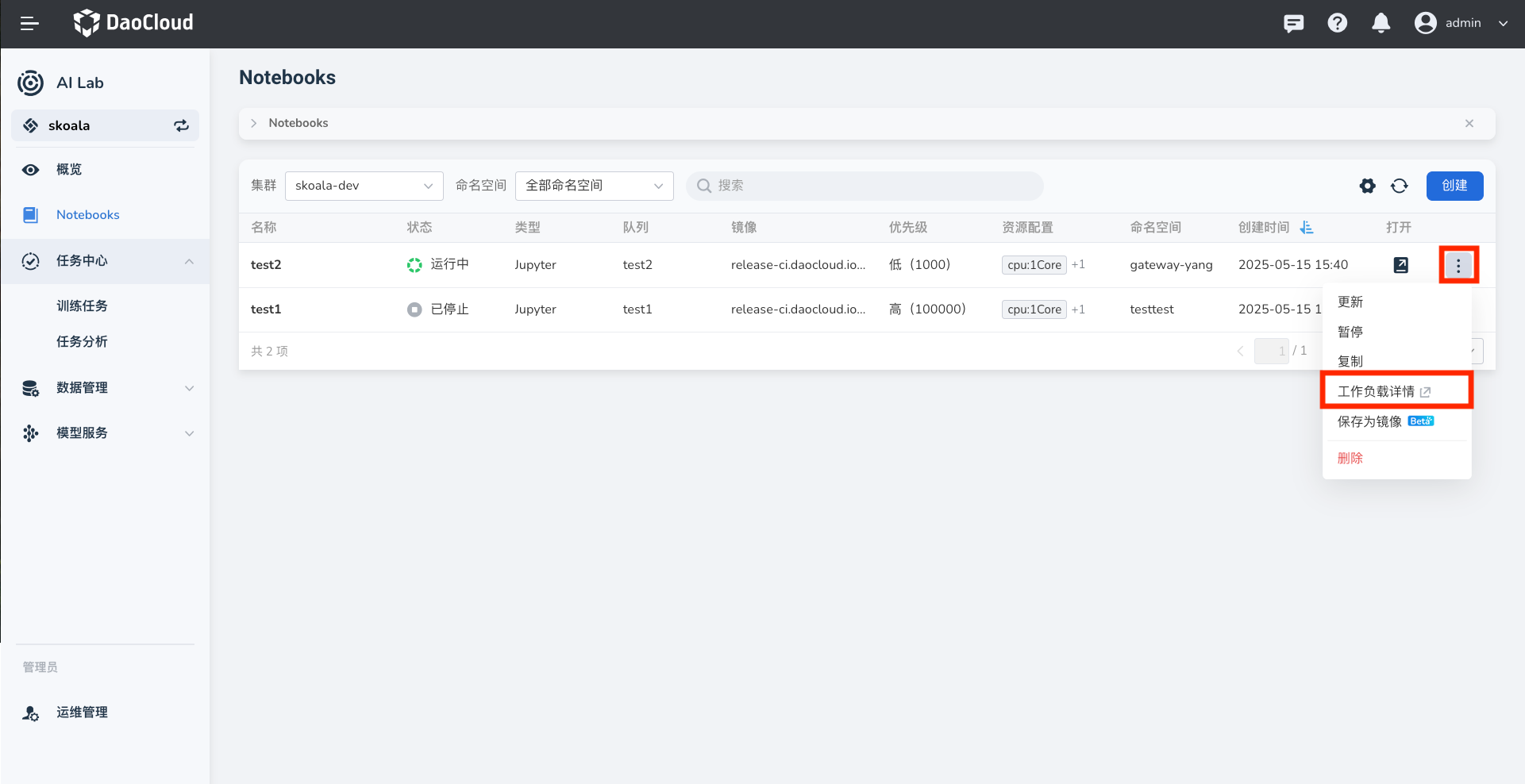Click the table settings gear icon
This screenshot has height=784, width=1525.
click(x=1367, y=186)
